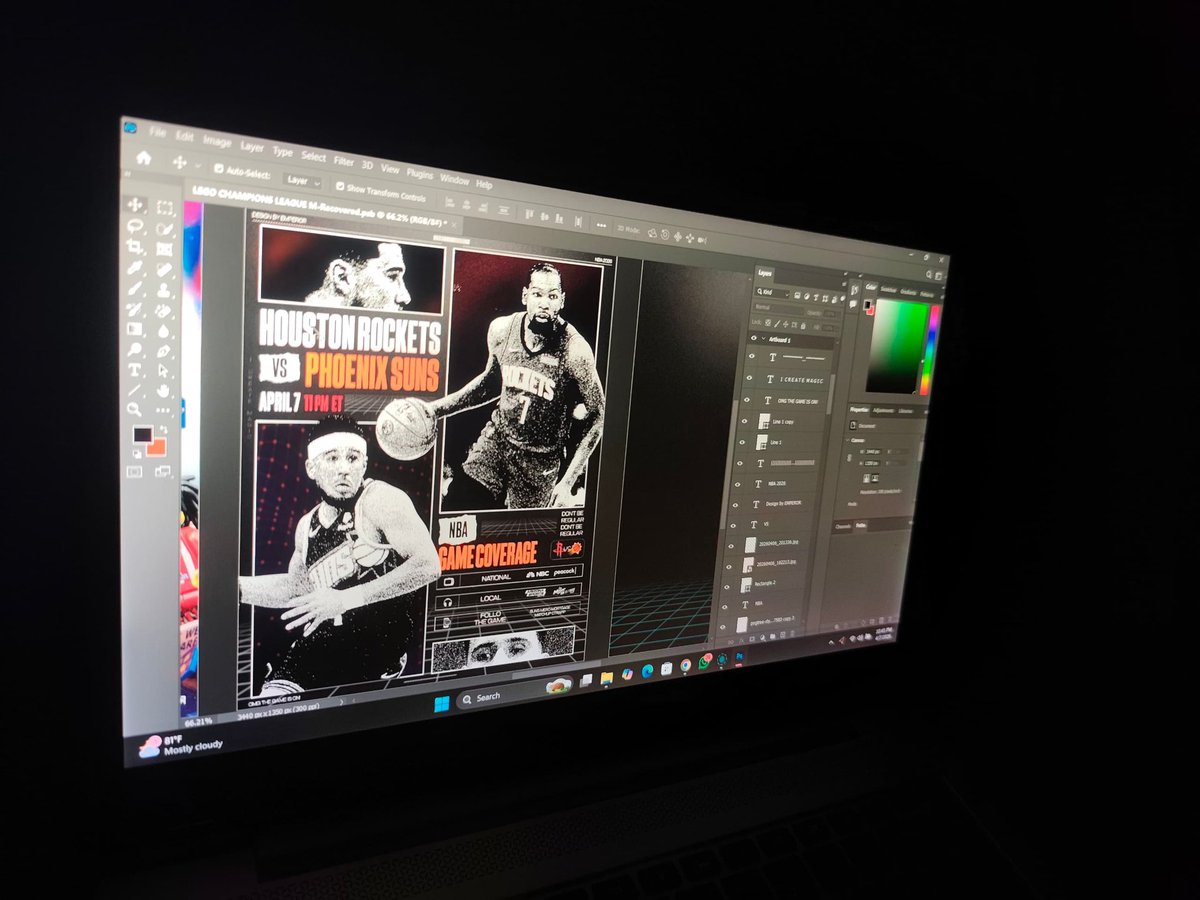Click the foreground color swatch in toolbox
Image resolution: width=1200 pixels, height=900 pixels.
point(143,434)
